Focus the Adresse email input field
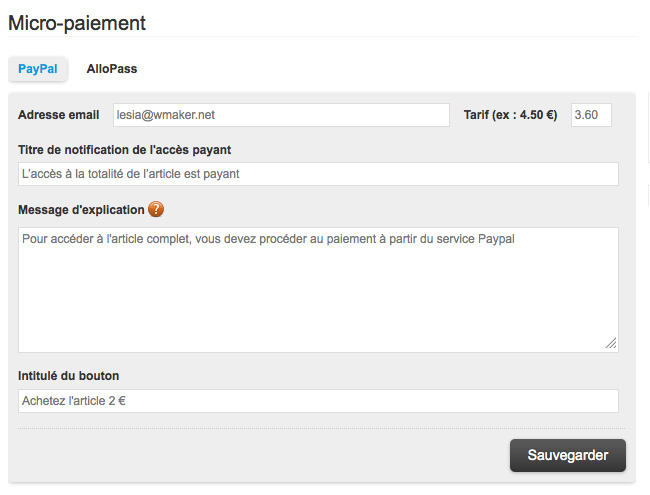This screenshot has height=495, width=650. click(x=281, y=115)
